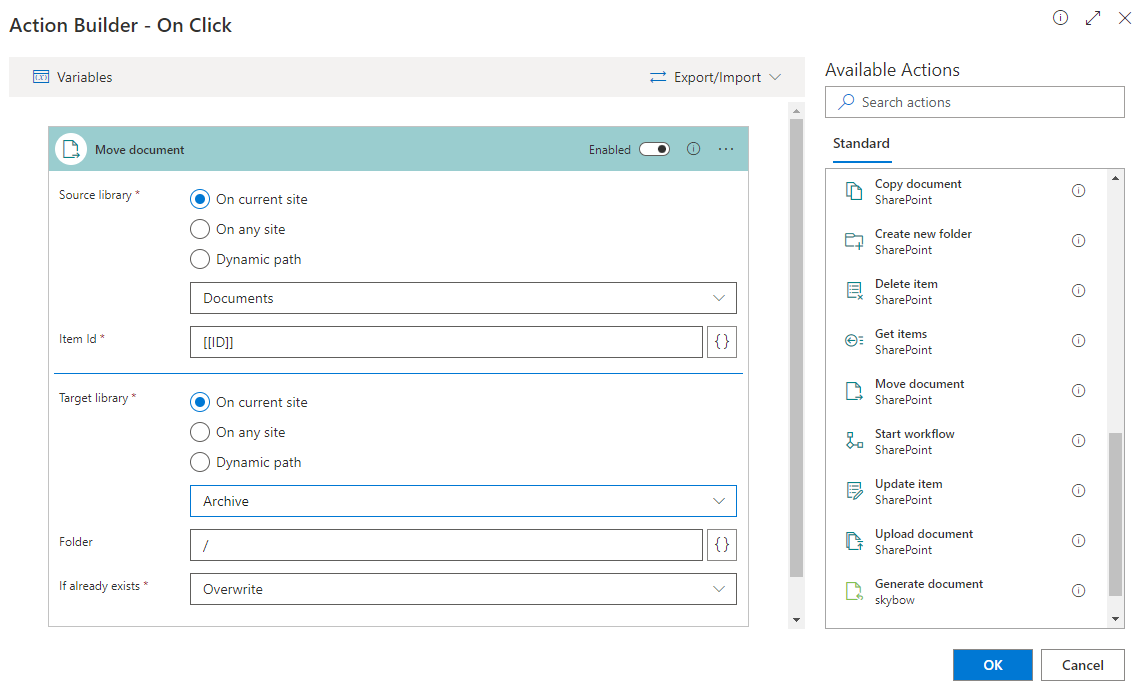Screen dimensions: 1140x690
Task: Show info for Create new folder action
Action: click(1078, 241)
